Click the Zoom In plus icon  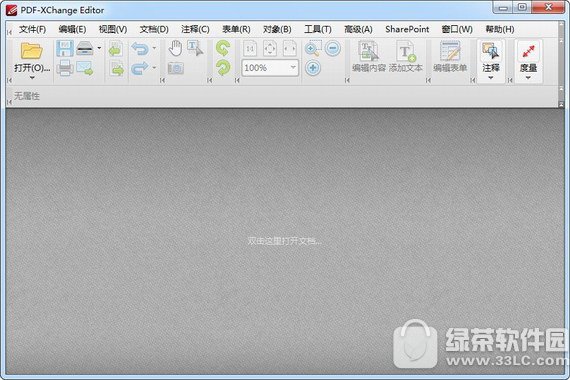(x=313, y=68)
